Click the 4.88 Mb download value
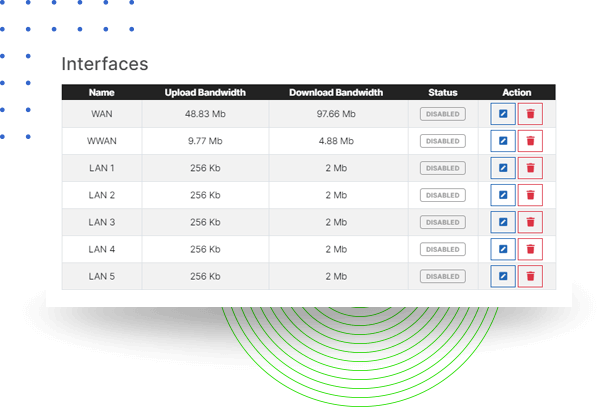607x407 pixels. click(x=336, y=141)
